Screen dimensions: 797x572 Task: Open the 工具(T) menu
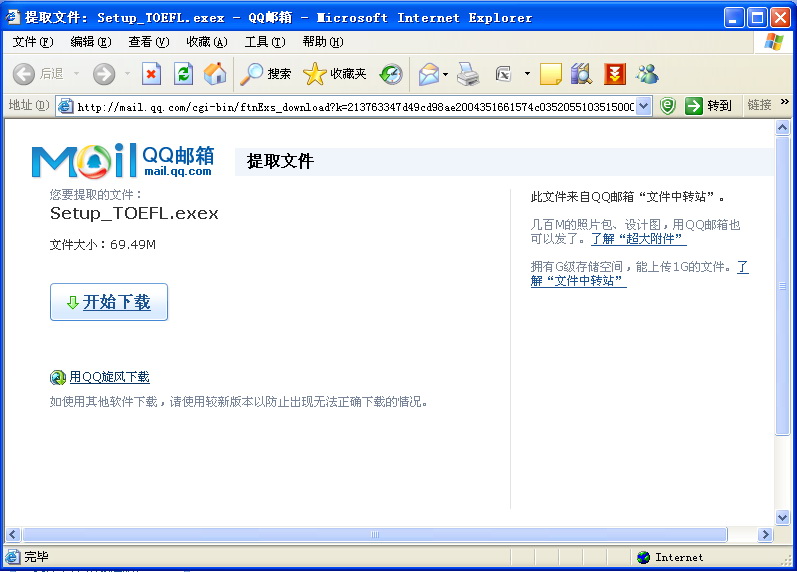[x=264, y=42]
